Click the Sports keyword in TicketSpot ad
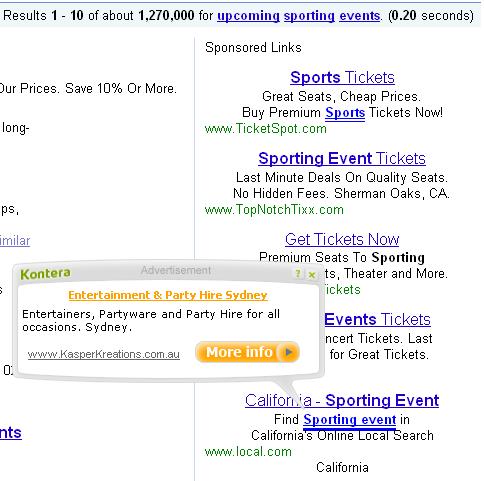Screen dimensions: 484x481 point(345,113)
